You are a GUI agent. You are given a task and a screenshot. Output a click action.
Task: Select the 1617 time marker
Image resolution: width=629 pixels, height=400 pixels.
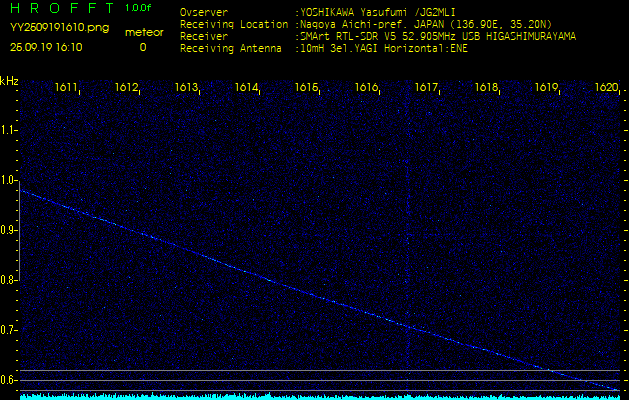click(x=427, y=88)
